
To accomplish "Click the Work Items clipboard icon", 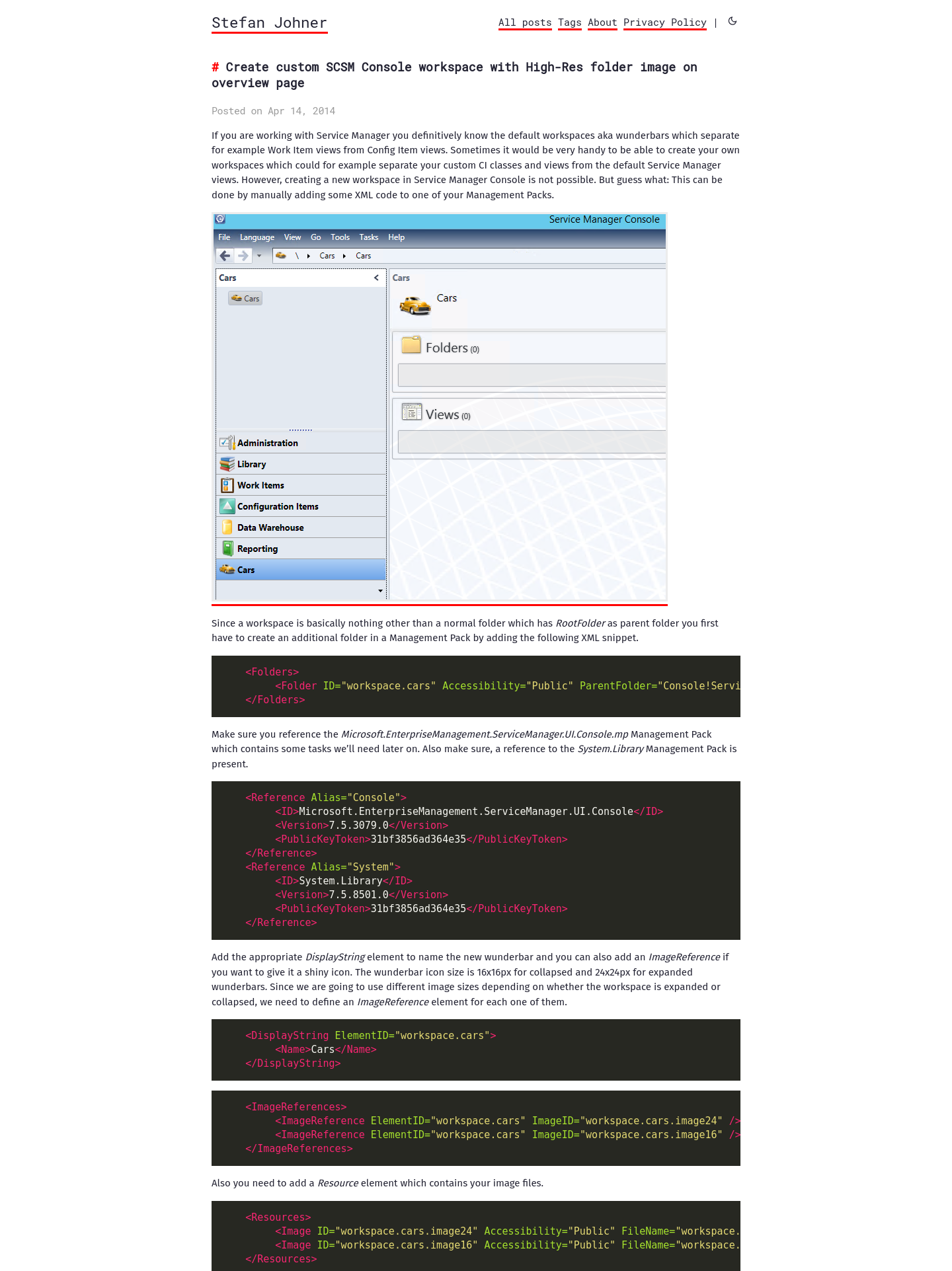I will tap(227, 485).
